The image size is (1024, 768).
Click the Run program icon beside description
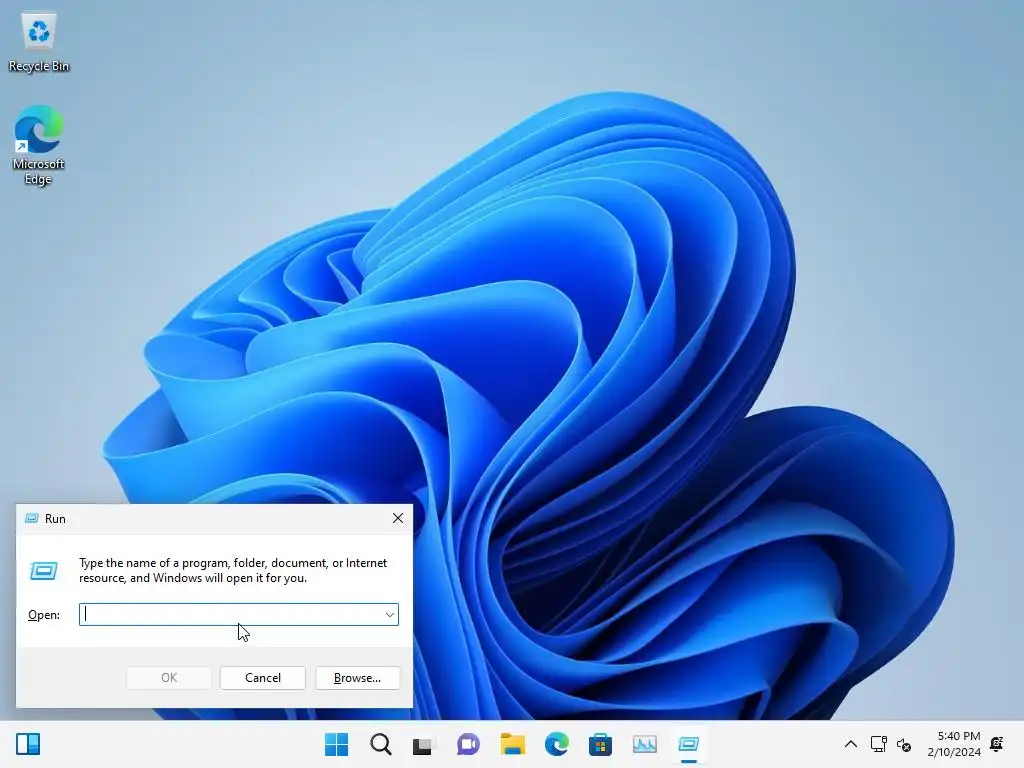click(44, 571)
